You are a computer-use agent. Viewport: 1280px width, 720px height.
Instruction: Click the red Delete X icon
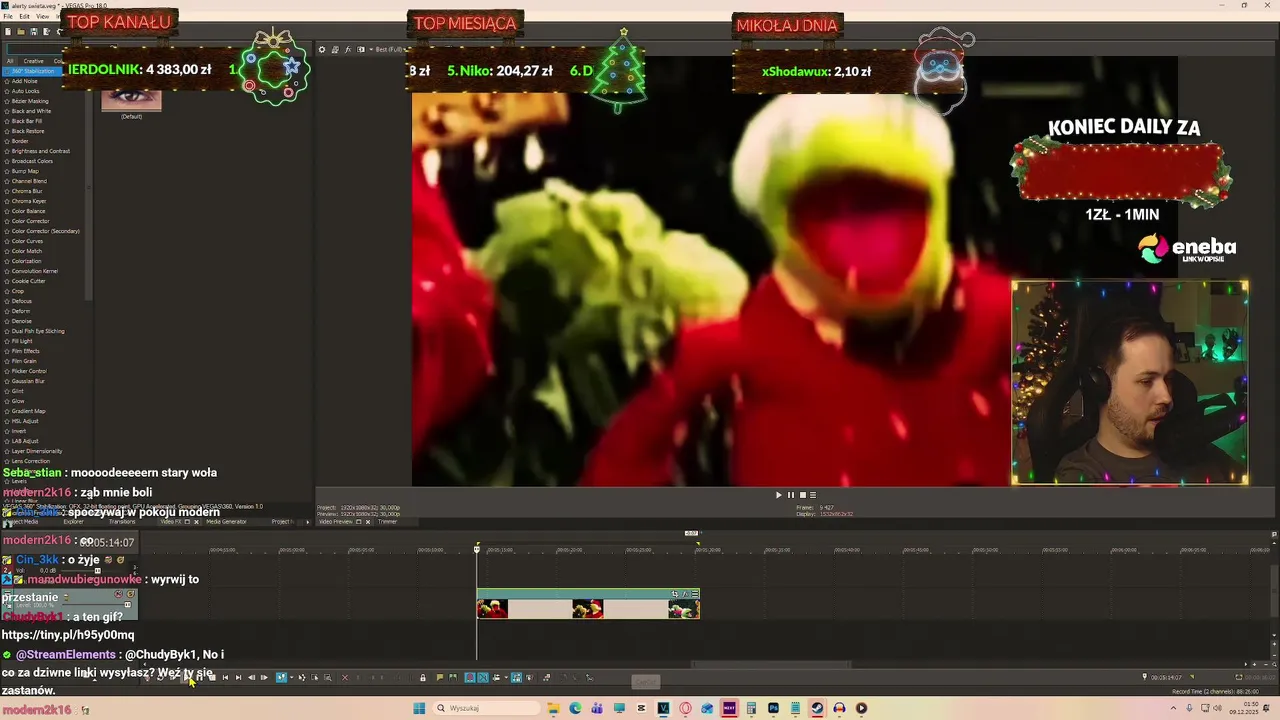pos(345,678)
